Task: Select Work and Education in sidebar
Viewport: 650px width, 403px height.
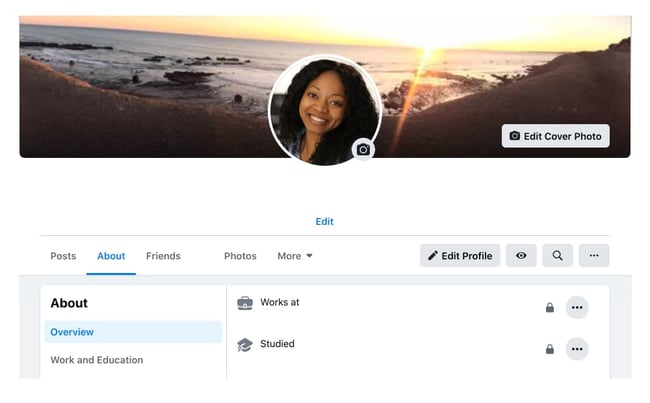Action: point(97,360)
